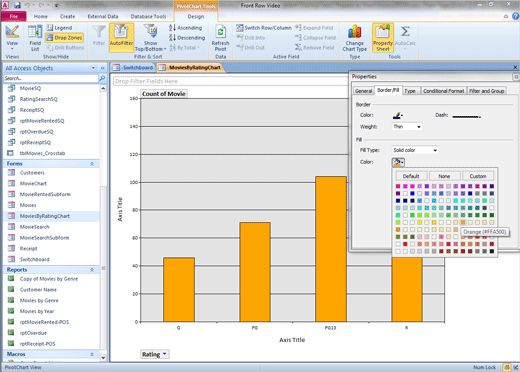Open the border Weight dropdown
Screen dimensions: 520x372
tap(407, 127)
